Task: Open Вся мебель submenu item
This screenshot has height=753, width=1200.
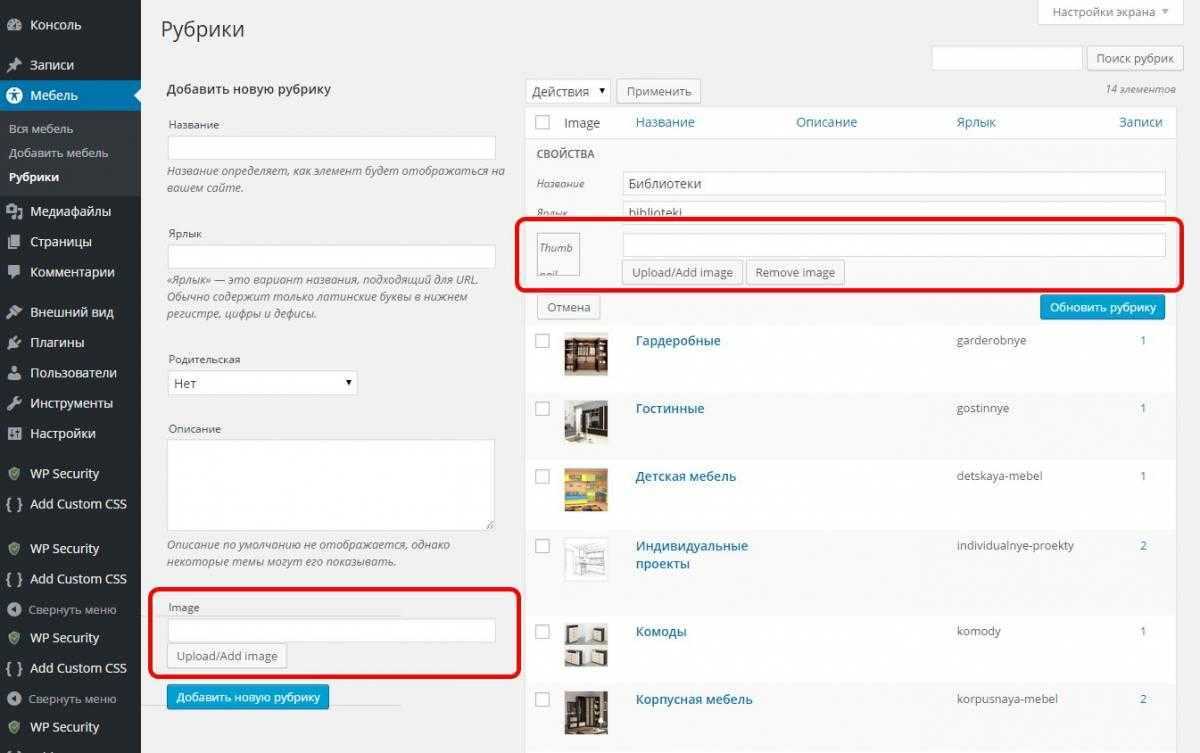Action: pyautogui.click(x=41, y=129)
